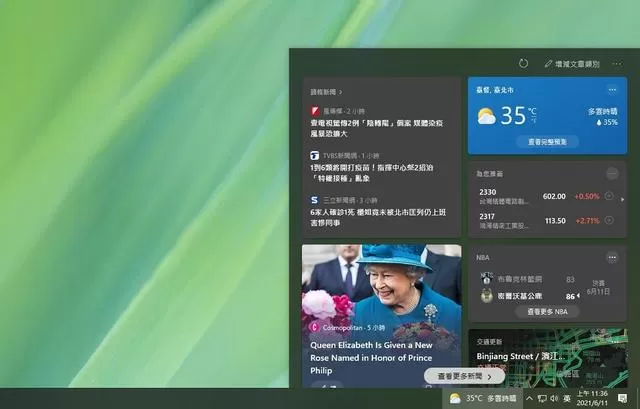The height and width of the screenshot is (409, 640).
Task: Click the Nets score of 83
Action: (570, 280)
